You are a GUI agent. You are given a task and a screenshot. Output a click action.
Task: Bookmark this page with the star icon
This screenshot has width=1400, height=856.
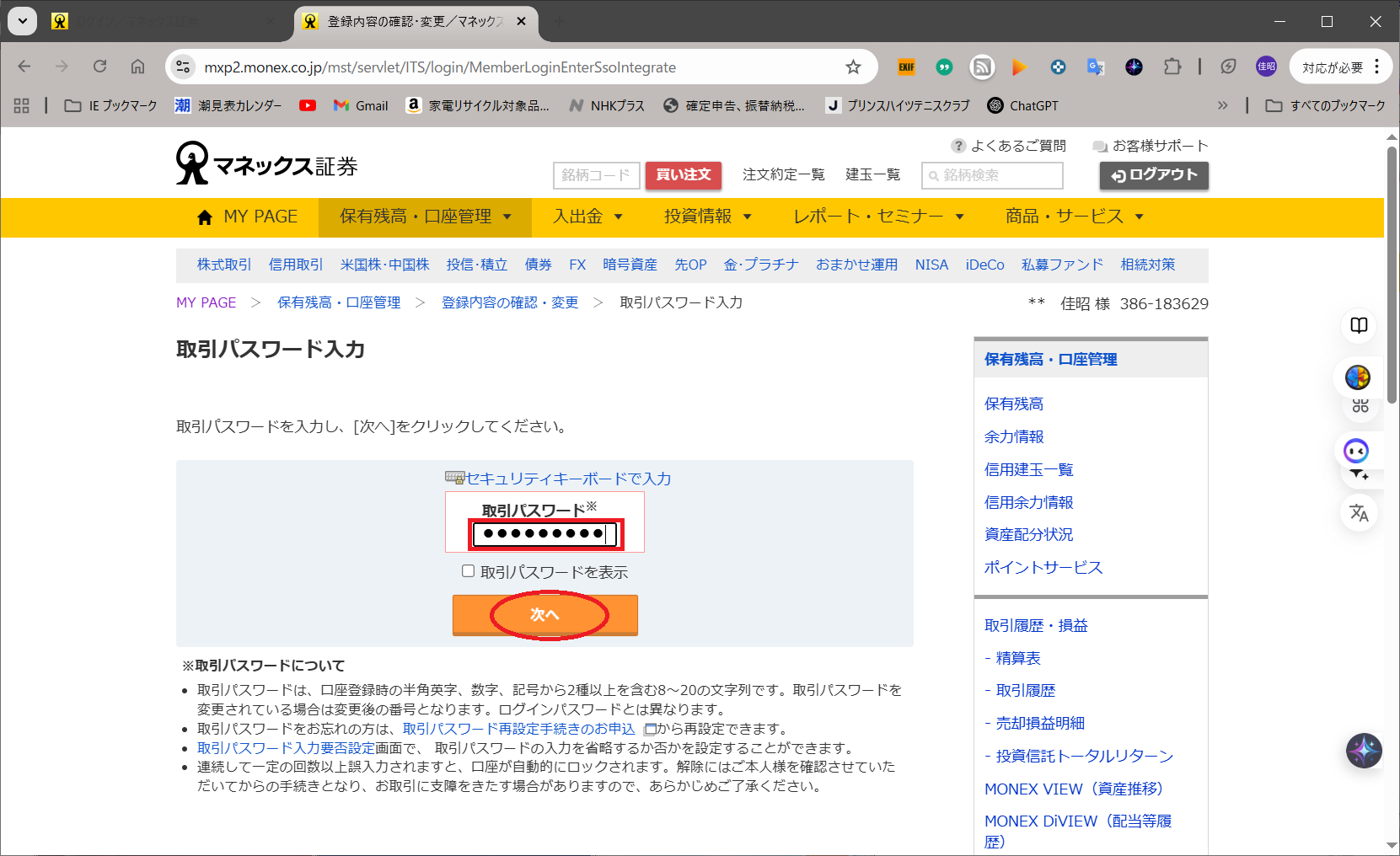[x=853, y=67]
